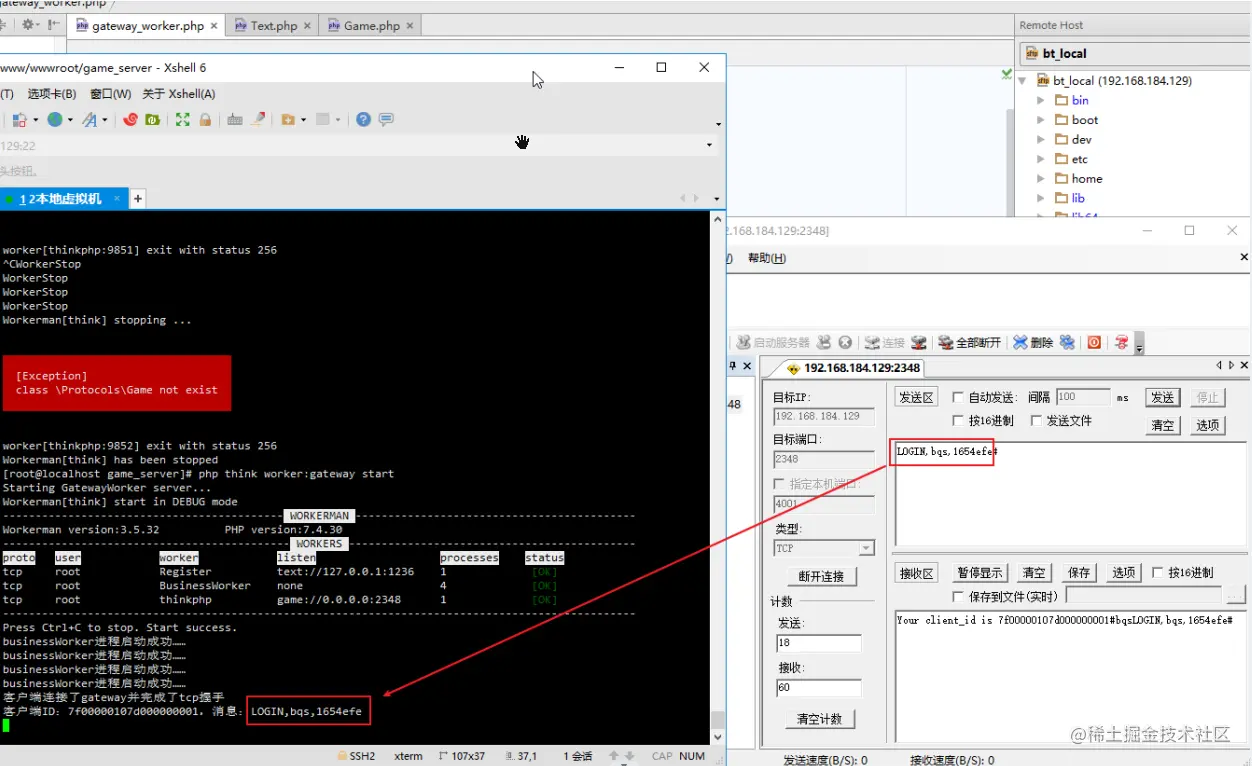Expand the home folder tree node
1252x766 pixels.
tap(1040, 179)
